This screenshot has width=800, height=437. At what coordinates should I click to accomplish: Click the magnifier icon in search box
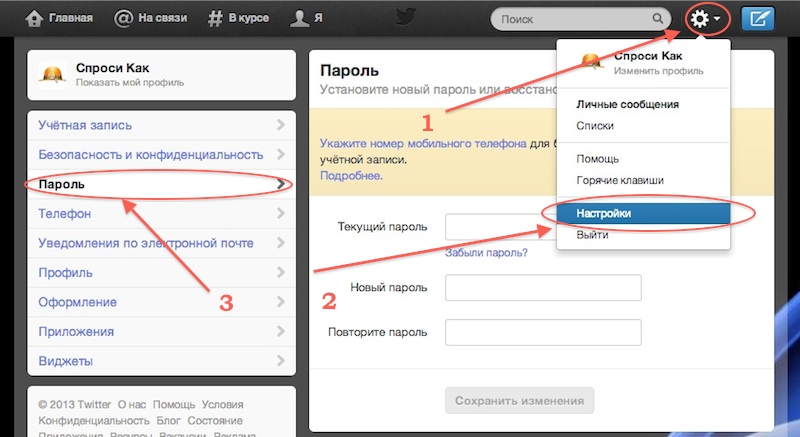tap(658, 19)
